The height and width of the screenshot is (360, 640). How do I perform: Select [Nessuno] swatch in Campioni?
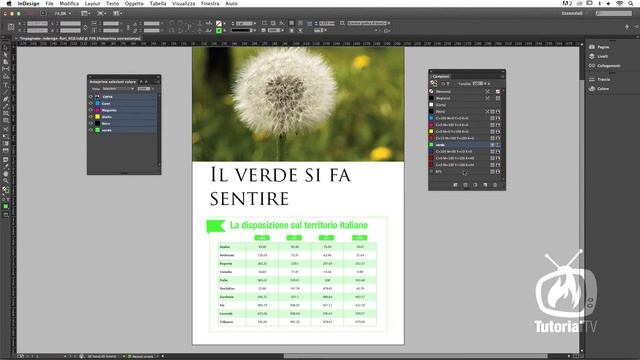click(x=465, y=91)
